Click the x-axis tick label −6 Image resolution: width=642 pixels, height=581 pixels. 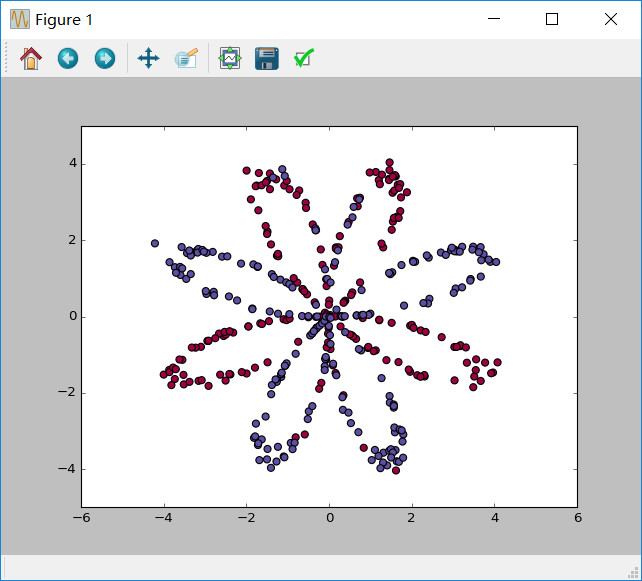coord(80,517)
